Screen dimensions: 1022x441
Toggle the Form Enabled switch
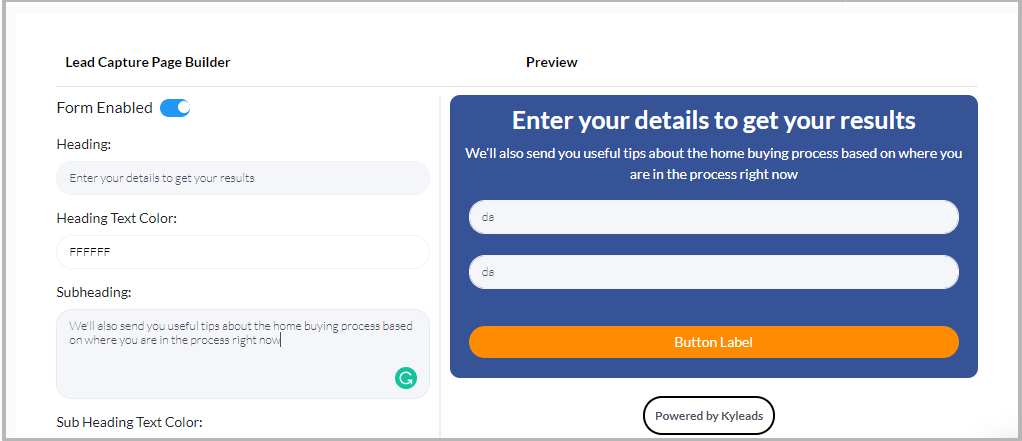175,108
